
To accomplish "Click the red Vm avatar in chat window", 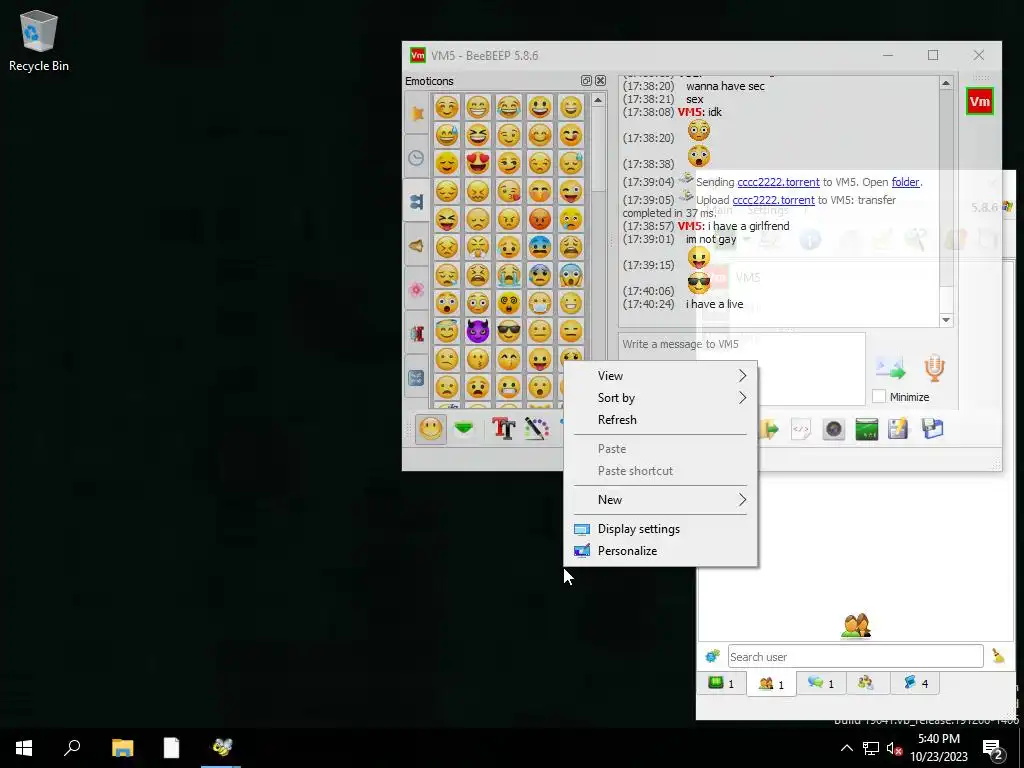I will tap(980, 101).
